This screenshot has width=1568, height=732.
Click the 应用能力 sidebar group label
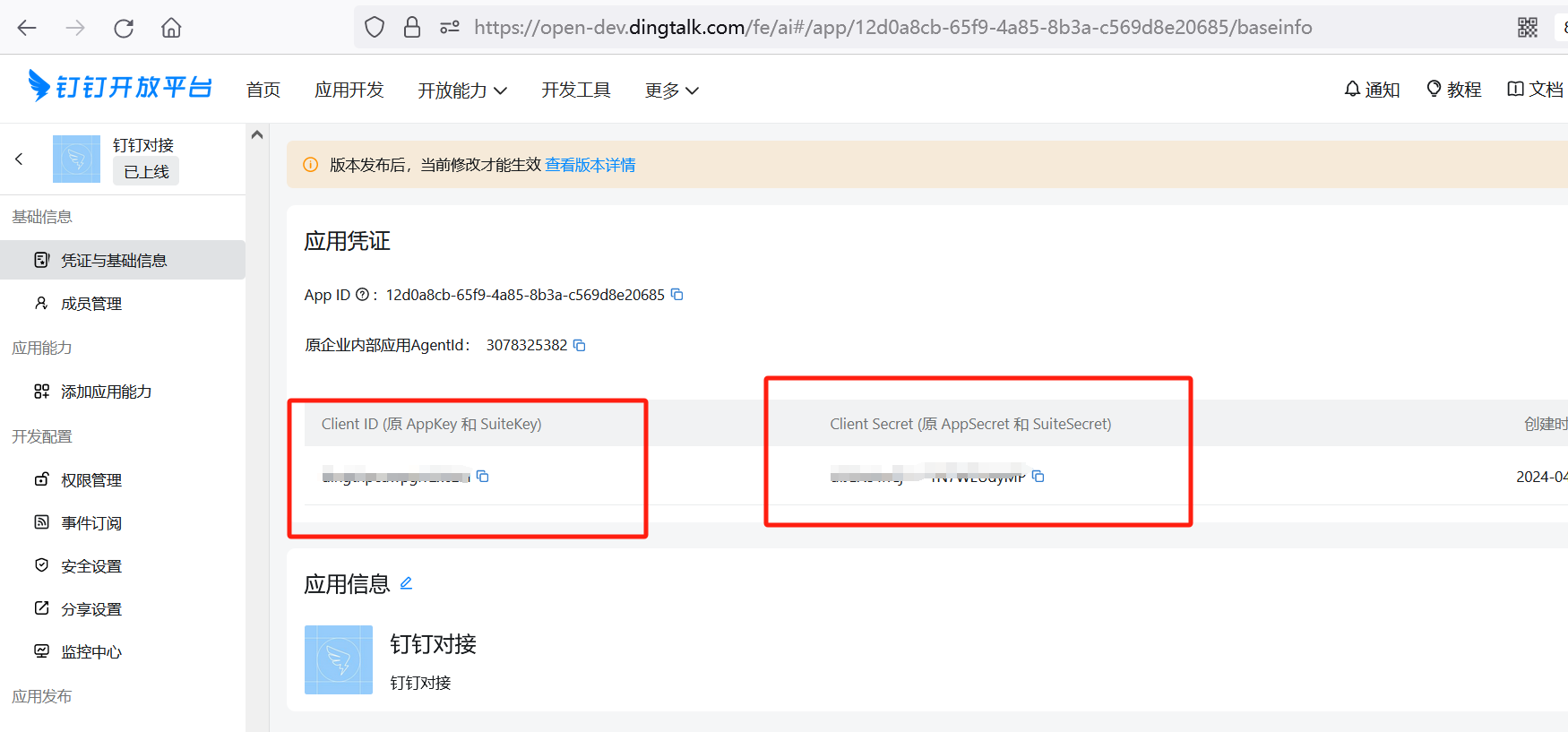42,348
